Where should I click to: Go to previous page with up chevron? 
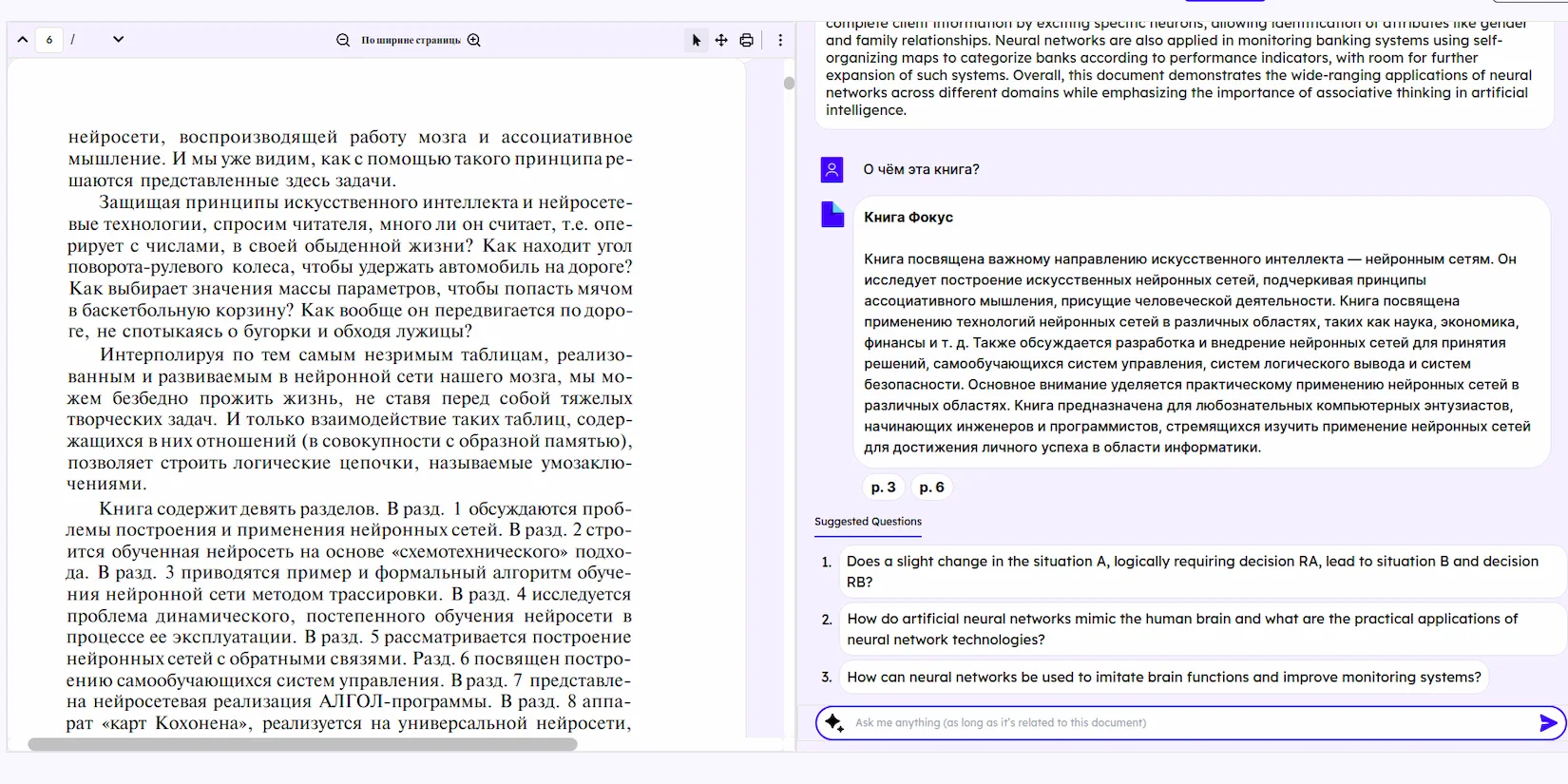tap(22, 40)
